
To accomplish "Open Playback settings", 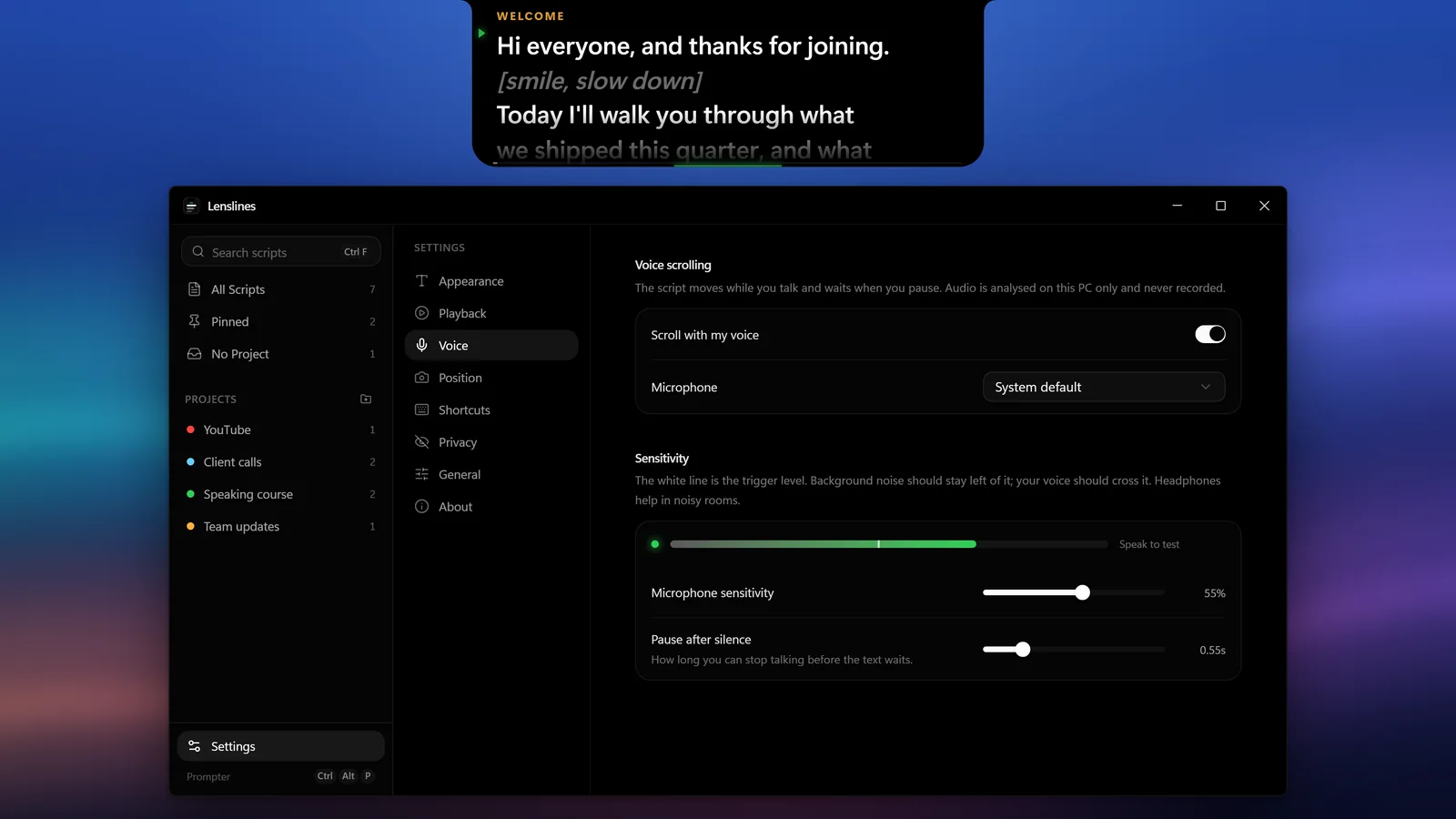I will click(491, 313).
